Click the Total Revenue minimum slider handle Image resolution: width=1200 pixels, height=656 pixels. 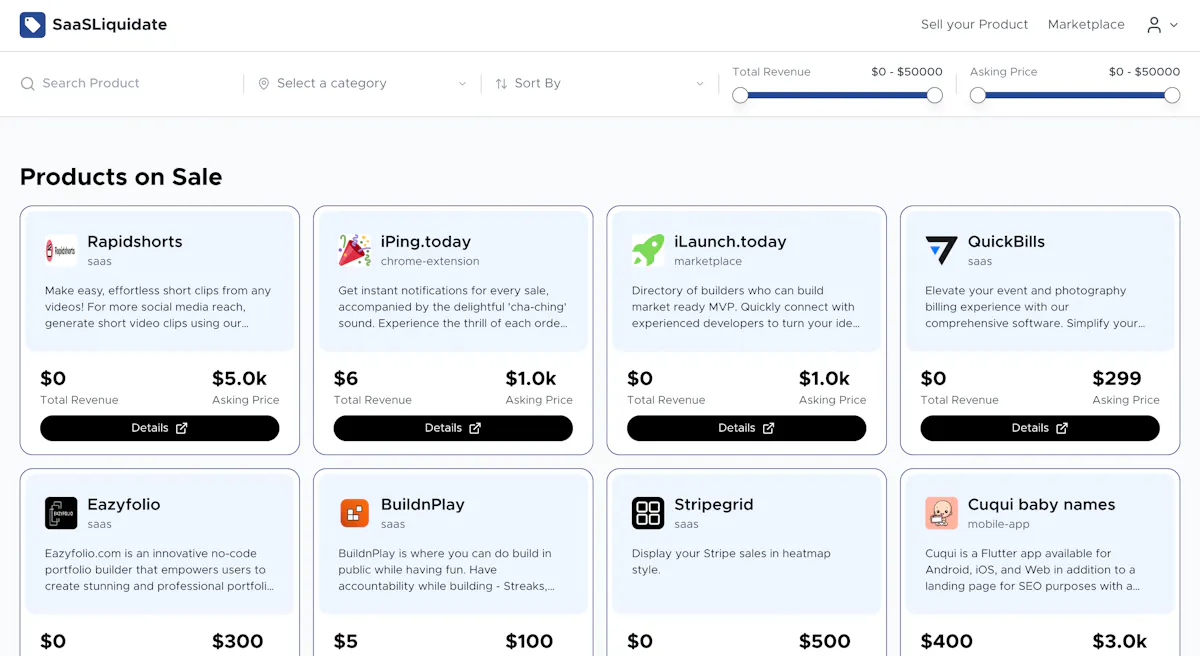click(740, 95)
